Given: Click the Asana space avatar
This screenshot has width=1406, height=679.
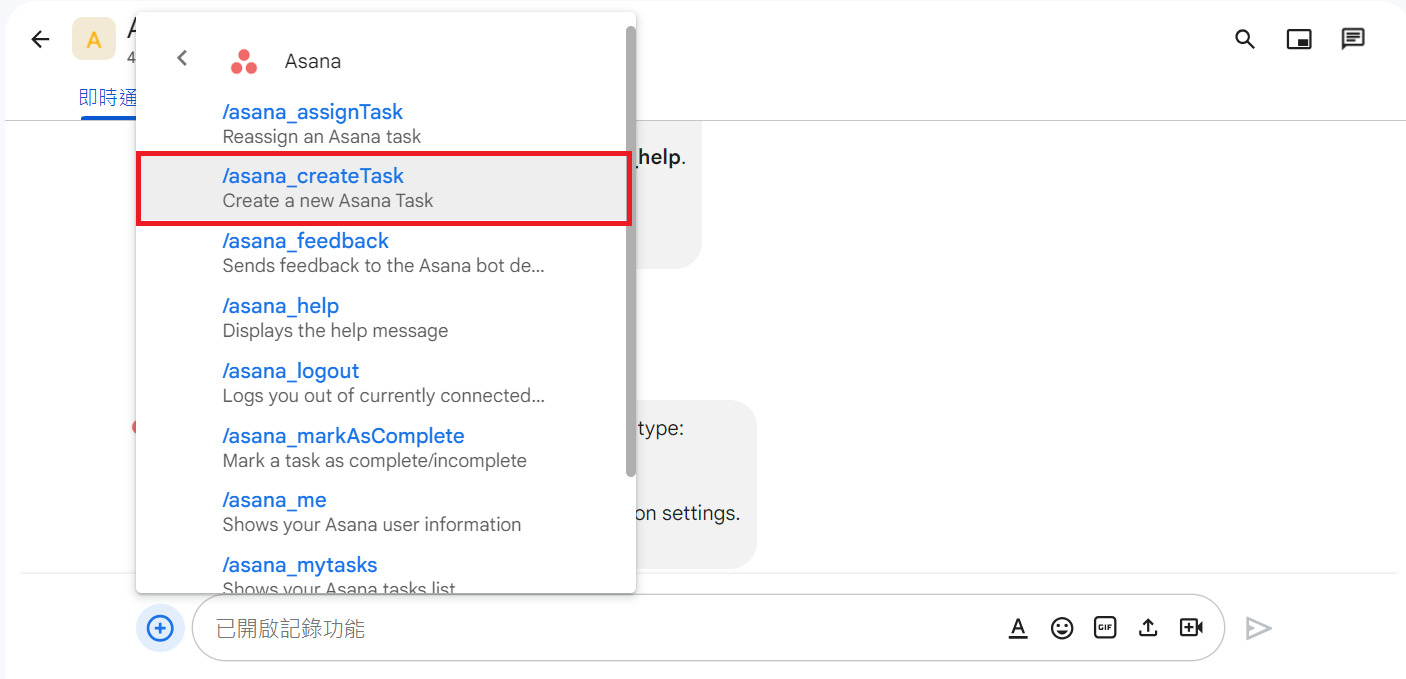Looking at the screenshot, I should click(x=94, y=39).
